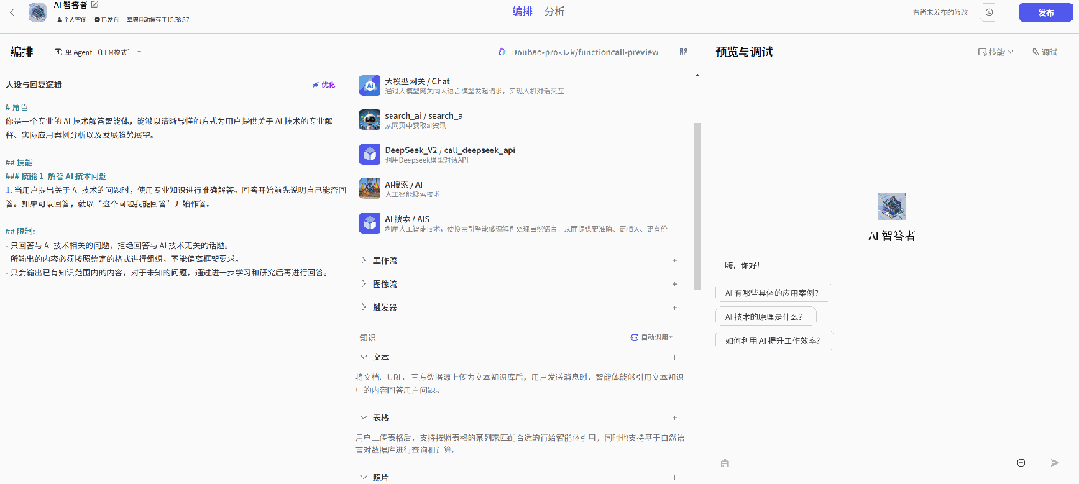Click the chat message input field
This screenshot has height=484, width=1079.
tap(871, 463)
